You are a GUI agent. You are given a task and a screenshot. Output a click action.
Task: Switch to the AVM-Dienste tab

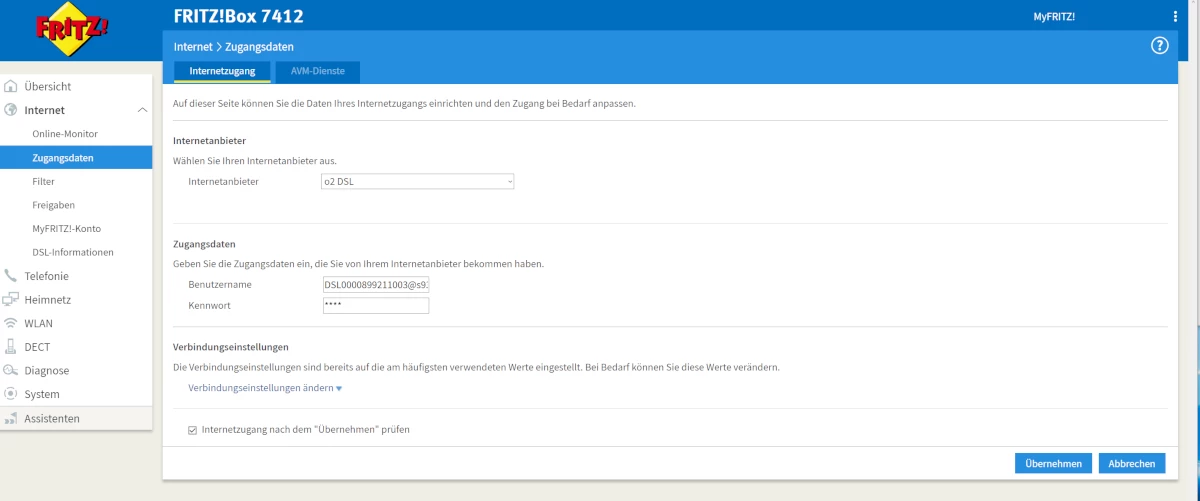pyautogui.click(x=317, y=72)
